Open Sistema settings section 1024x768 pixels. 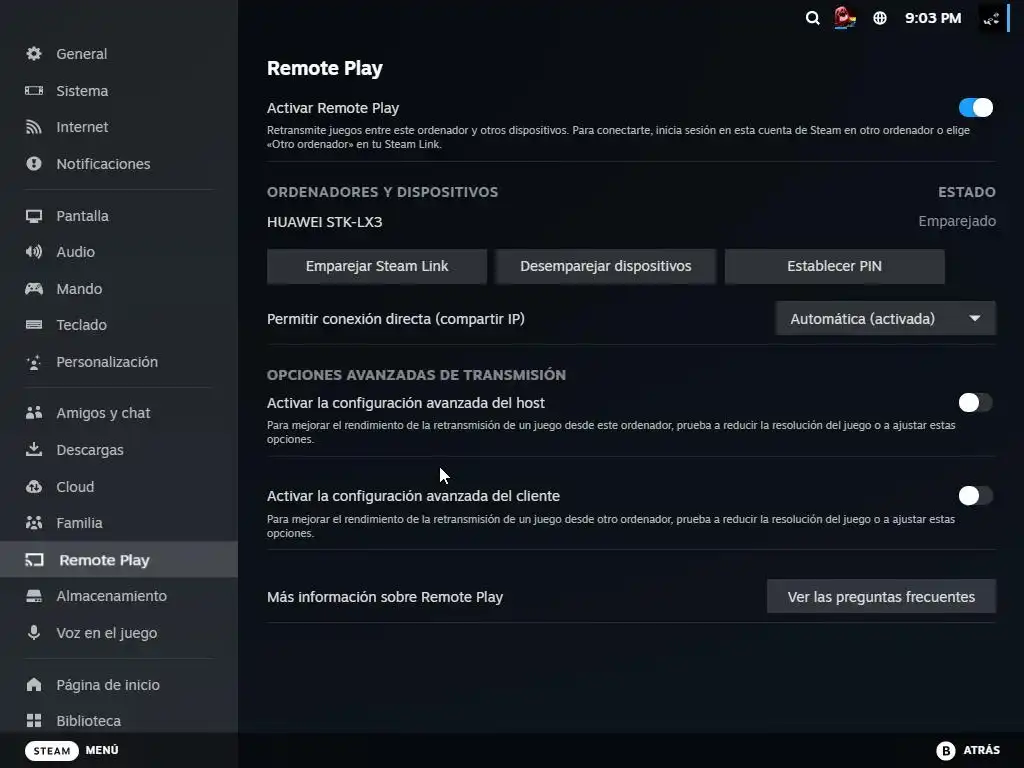(x=119, y=91)
